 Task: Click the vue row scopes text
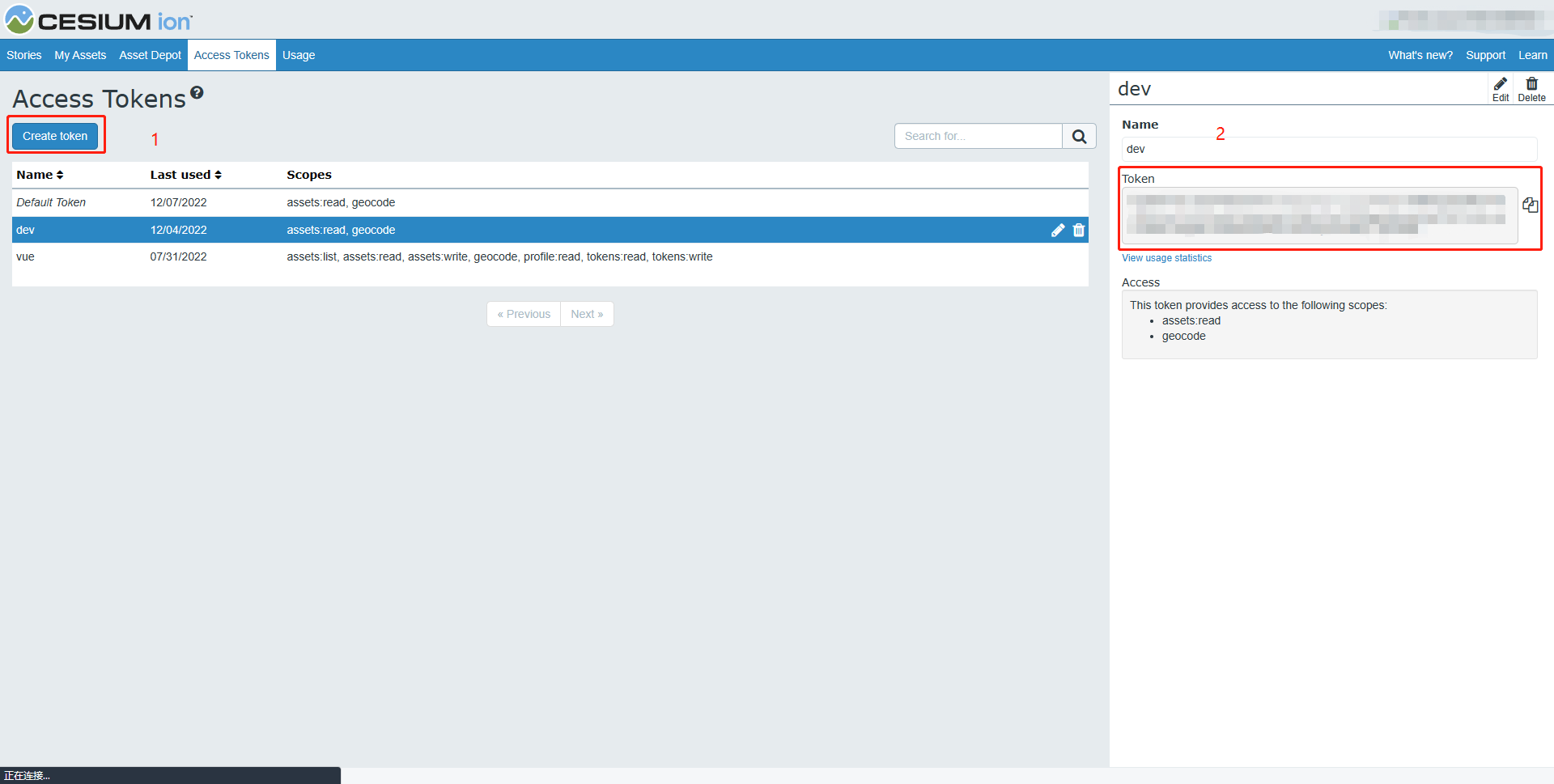(499, 256)
